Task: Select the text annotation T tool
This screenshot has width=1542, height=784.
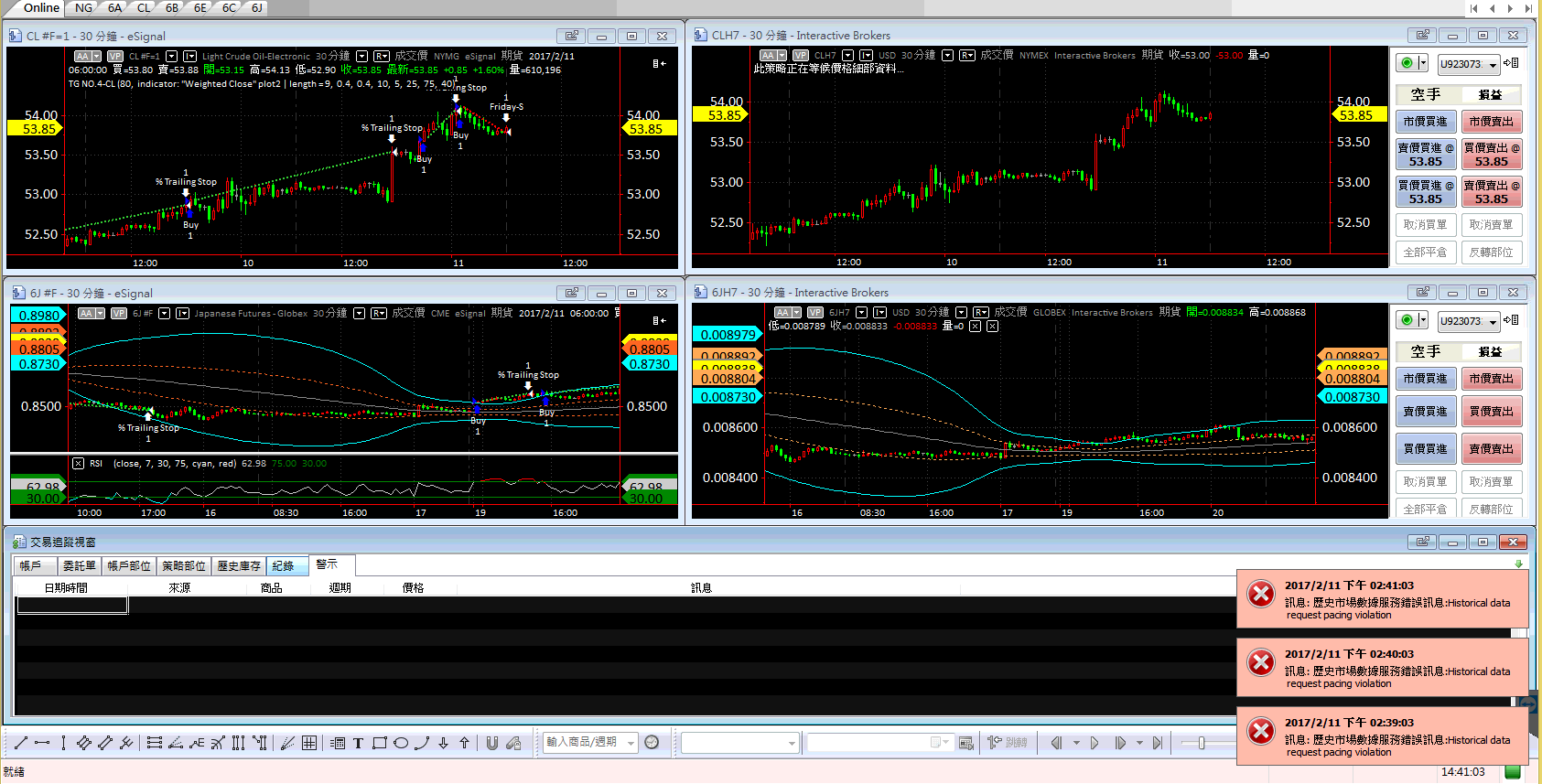Action: 358,743
